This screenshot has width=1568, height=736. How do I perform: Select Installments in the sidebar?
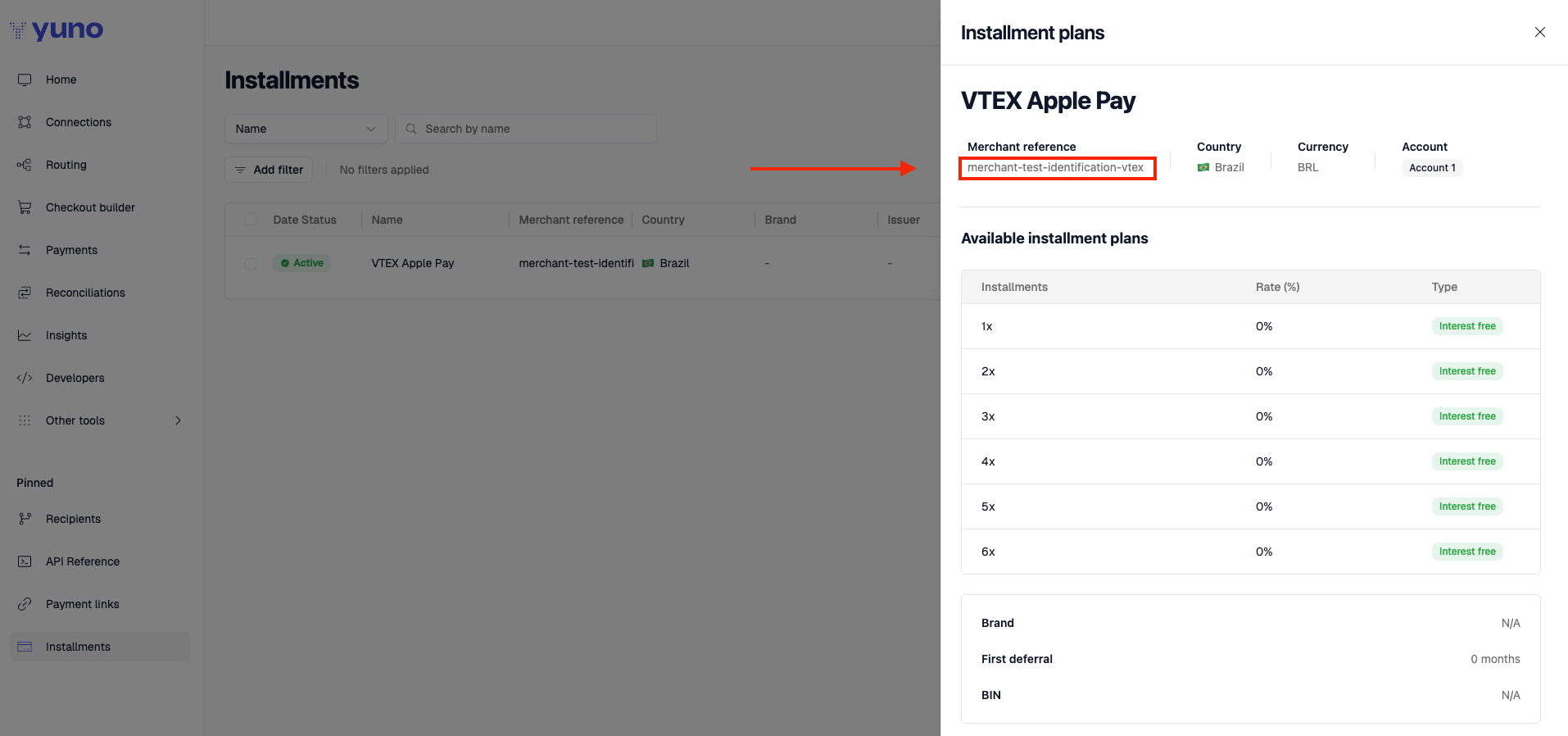pyautogui.click(x=100, y=647)
